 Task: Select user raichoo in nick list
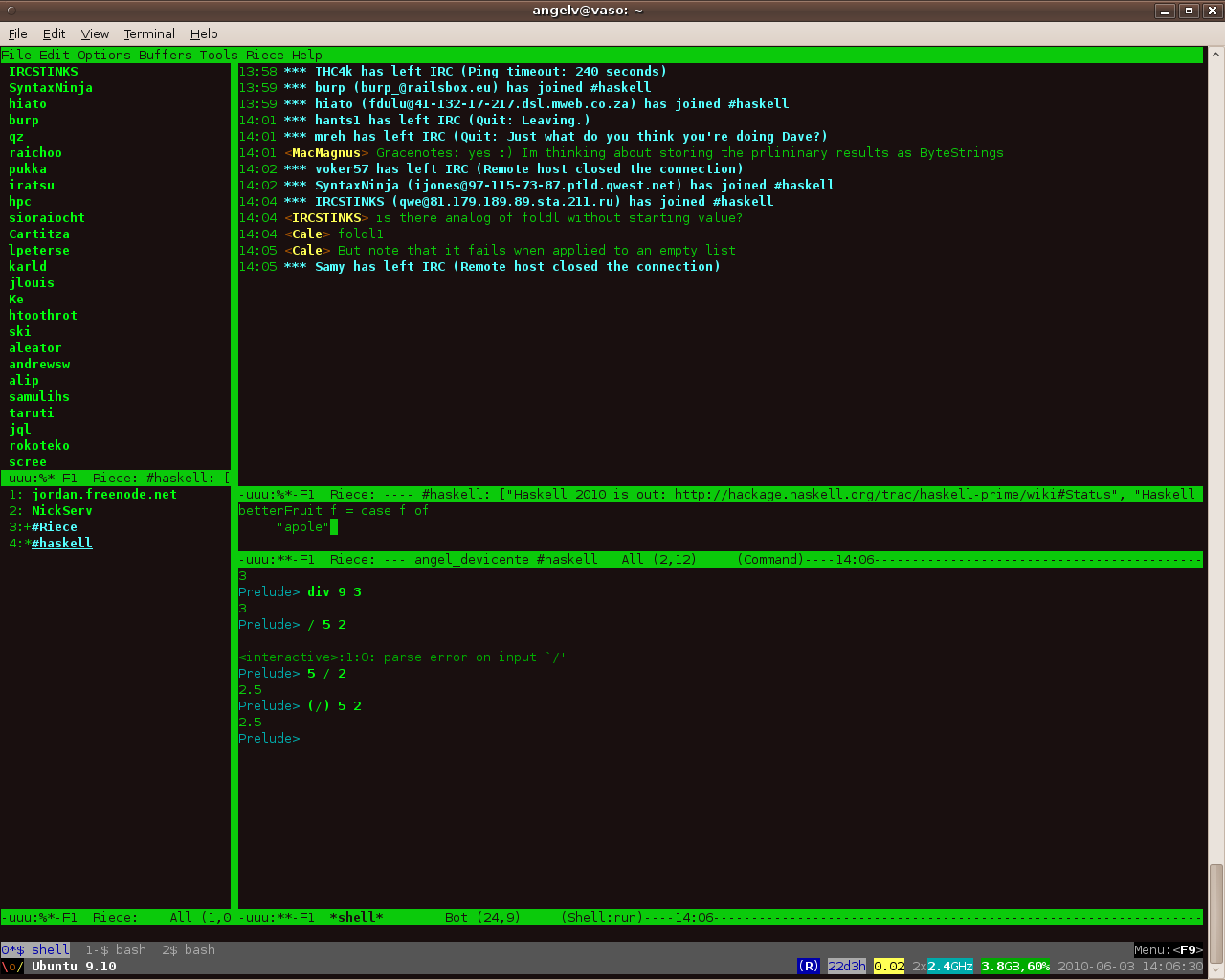[x=35, y=153]
